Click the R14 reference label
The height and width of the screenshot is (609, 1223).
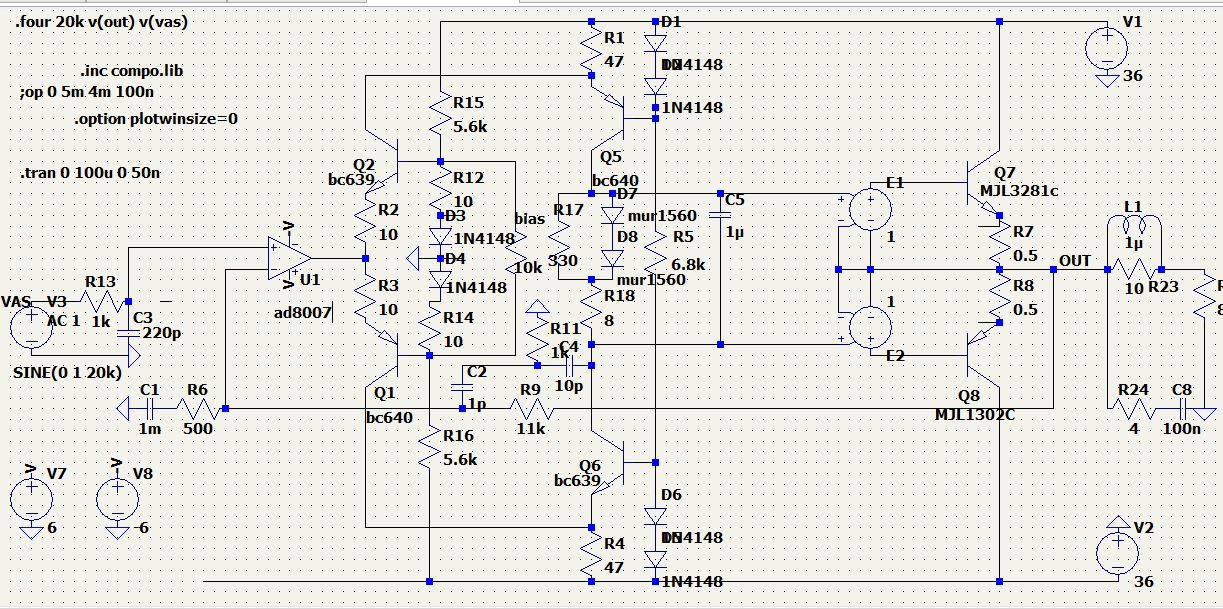(x=461, y=316)
